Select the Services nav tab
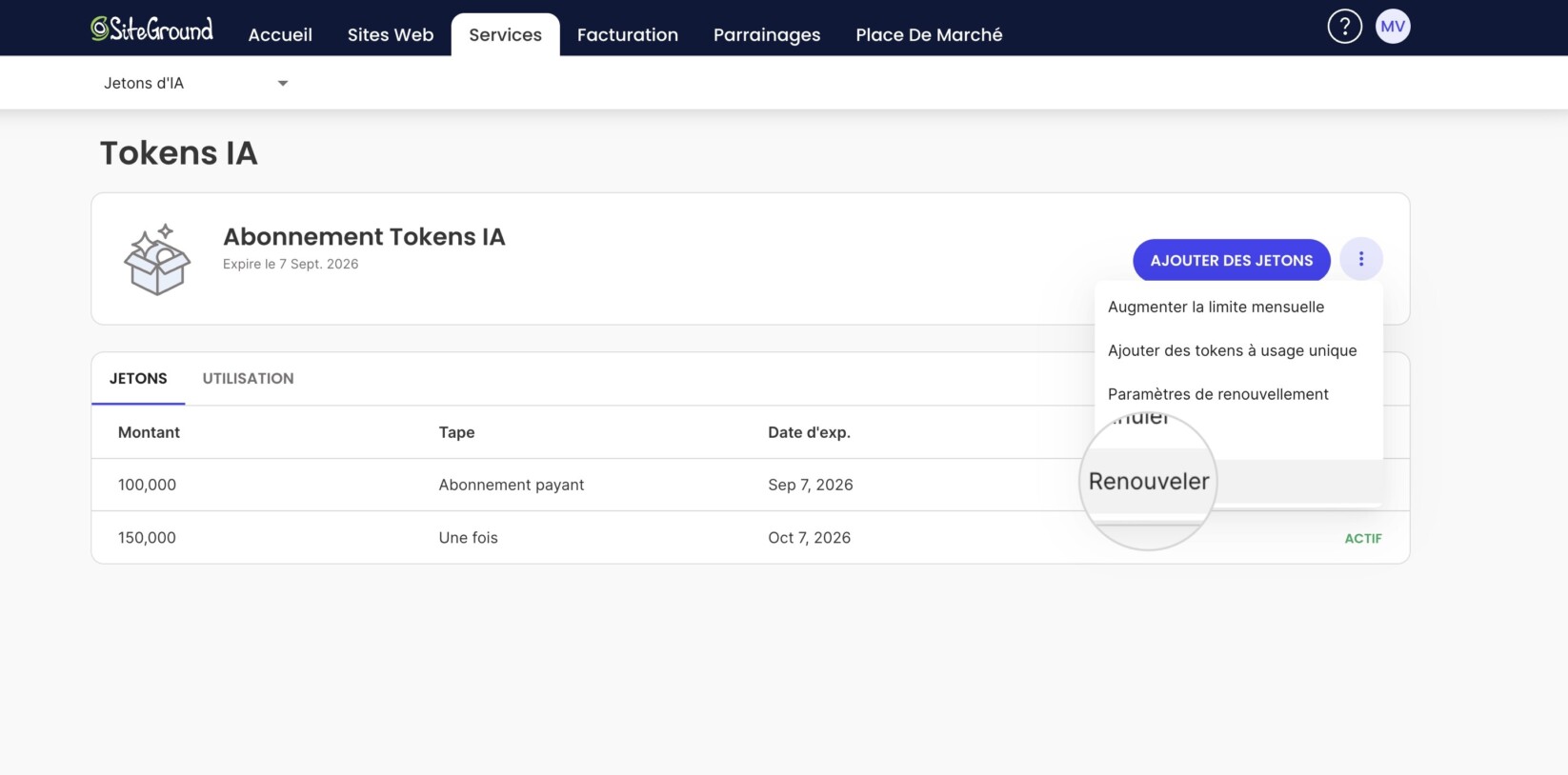This screenshot has width=1568, height=775. tap(505, 34)
